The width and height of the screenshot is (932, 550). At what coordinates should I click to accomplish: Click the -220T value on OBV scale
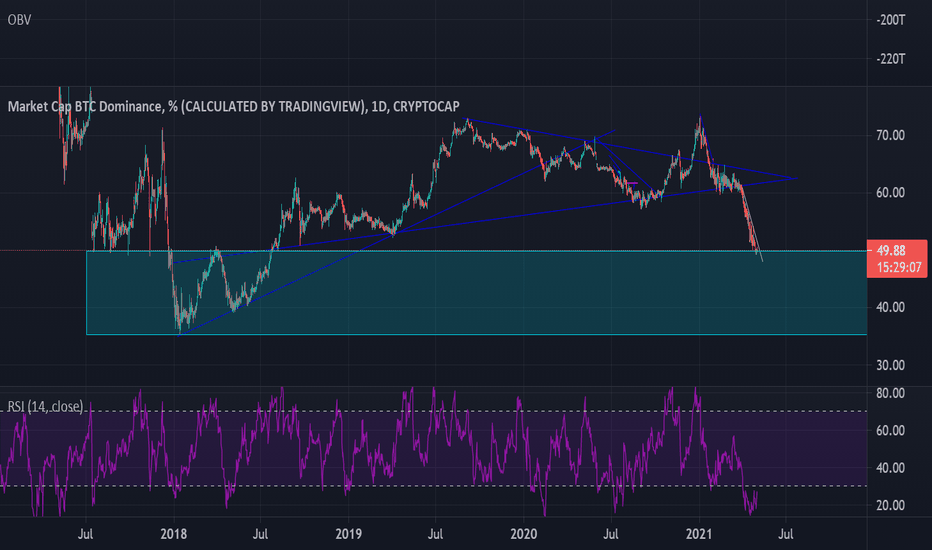pyautogui.click(x=890, y=59)
